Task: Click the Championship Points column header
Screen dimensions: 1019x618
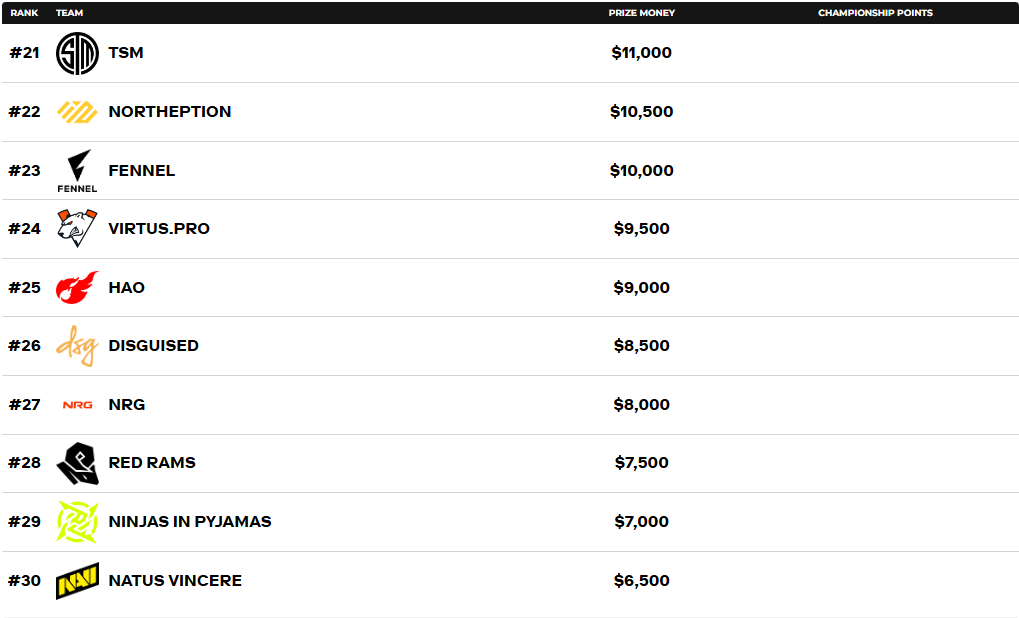Action: 875,13
